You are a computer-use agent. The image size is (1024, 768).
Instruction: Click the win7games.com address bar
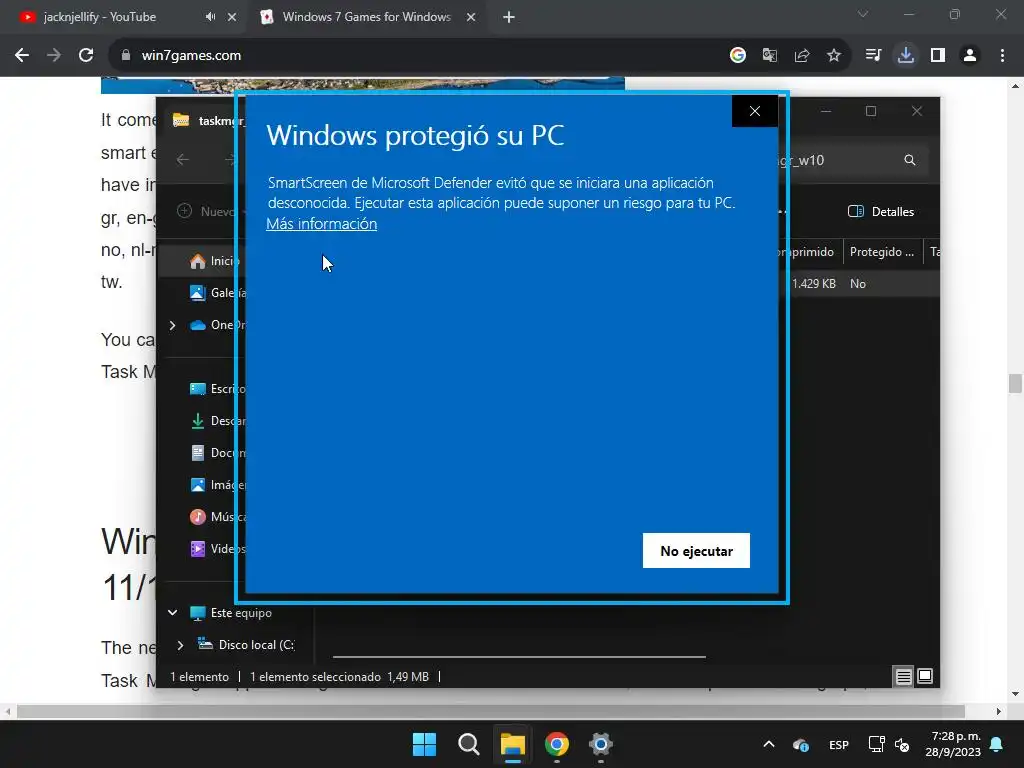pos(418,56)
